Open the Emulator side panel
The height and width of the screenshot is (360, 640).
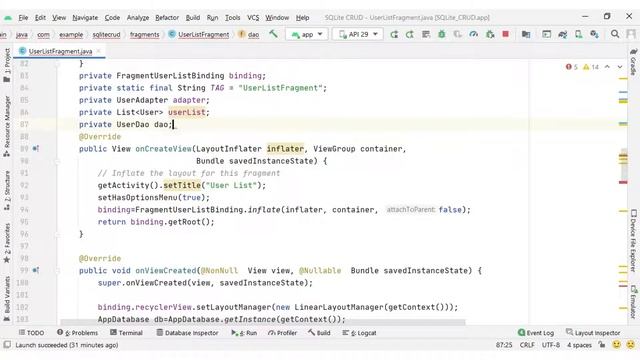(633, 302)
